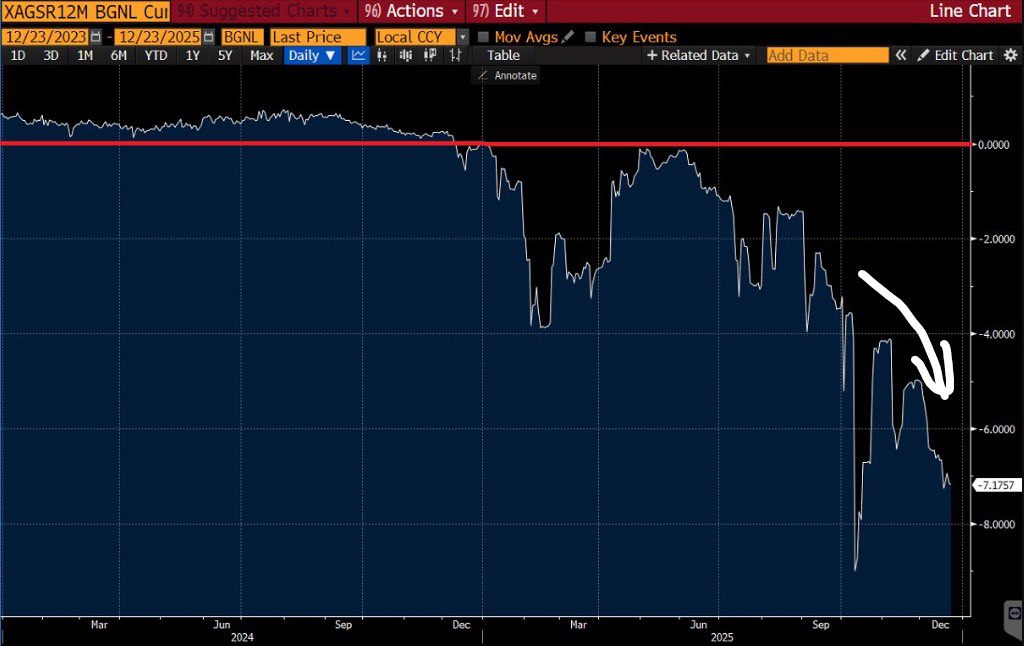The image size is (1024, 646).
Task: Open the Daily periodicity dropdown
Action: tap(312, 56)
